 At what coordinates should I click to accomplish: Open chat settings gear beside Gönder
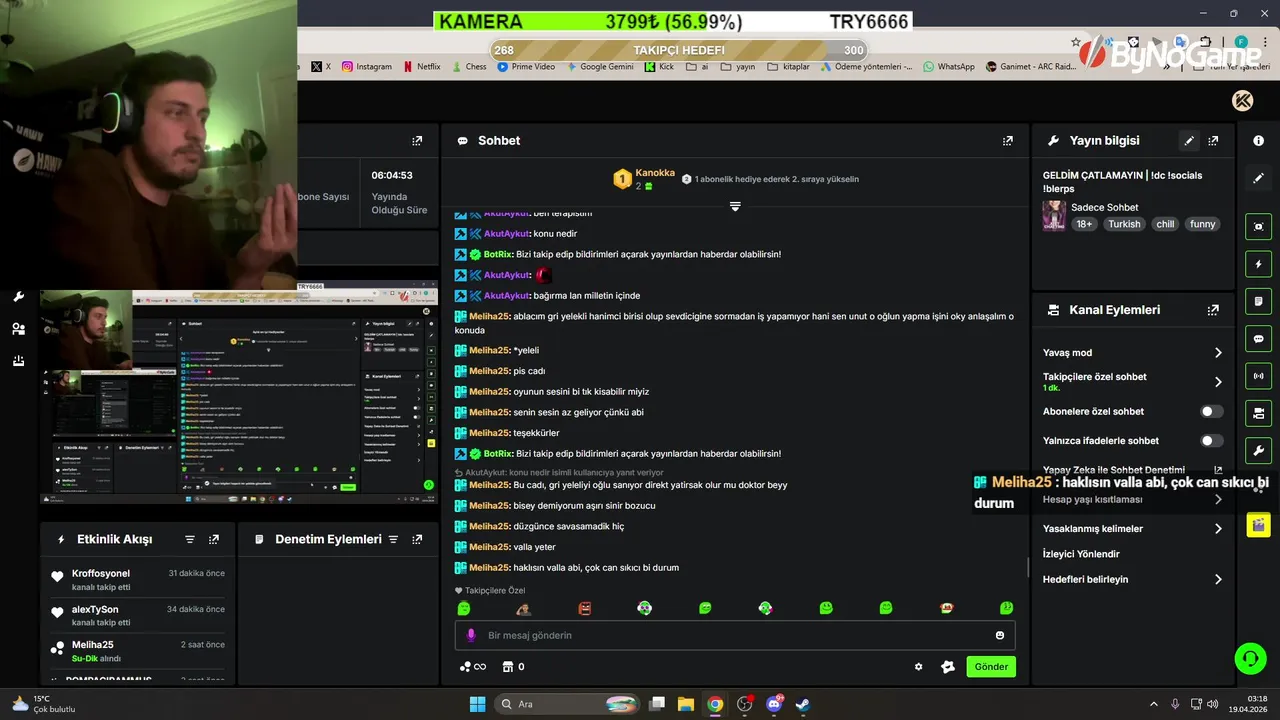coord(919,667)
